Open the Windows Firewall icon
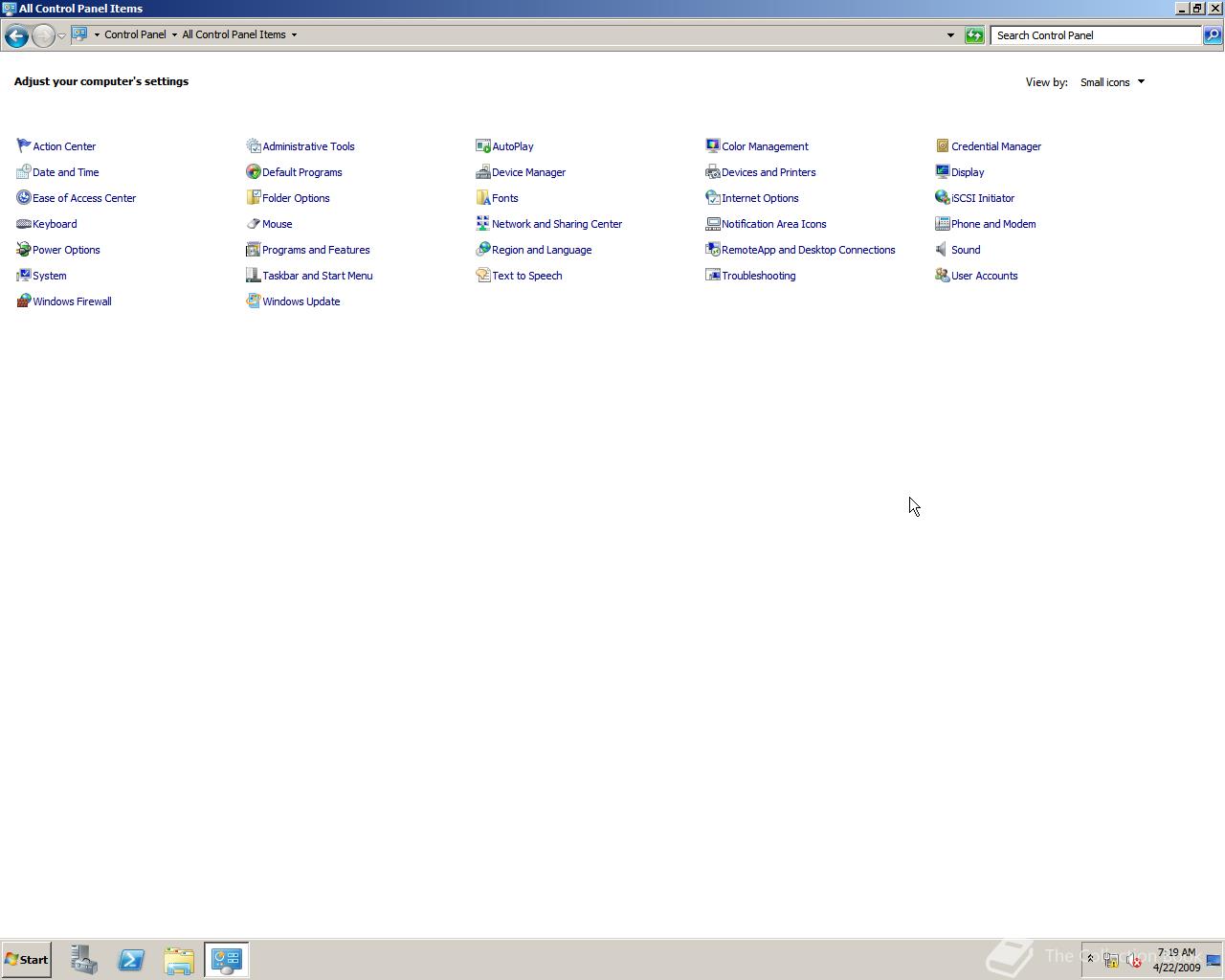The width and height of the screenshot is (1225, 980). pos(24,301)
